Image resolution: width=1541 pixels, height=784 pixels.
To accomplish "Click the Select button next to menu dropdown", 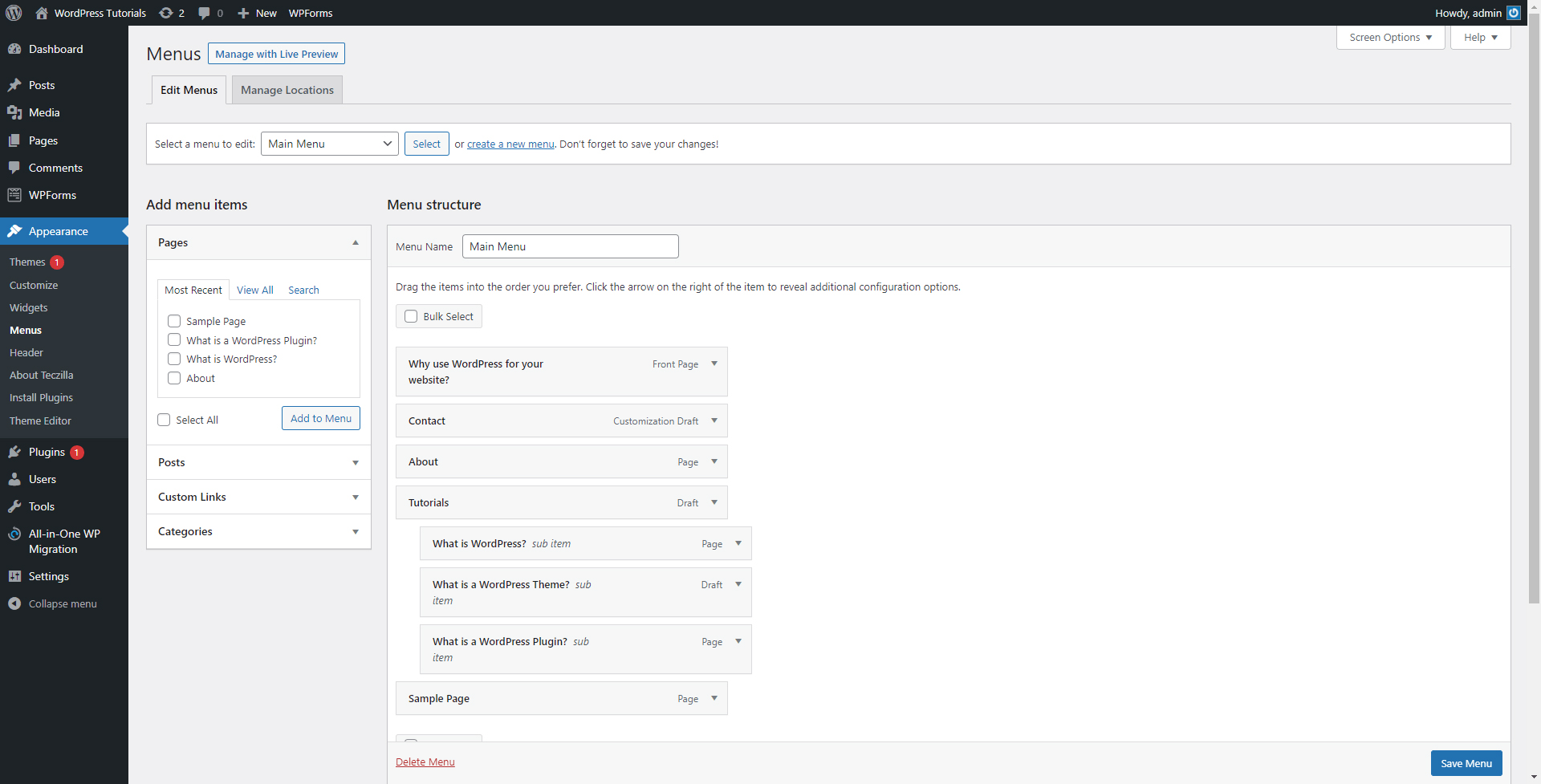I will click(x=426, y=144).
